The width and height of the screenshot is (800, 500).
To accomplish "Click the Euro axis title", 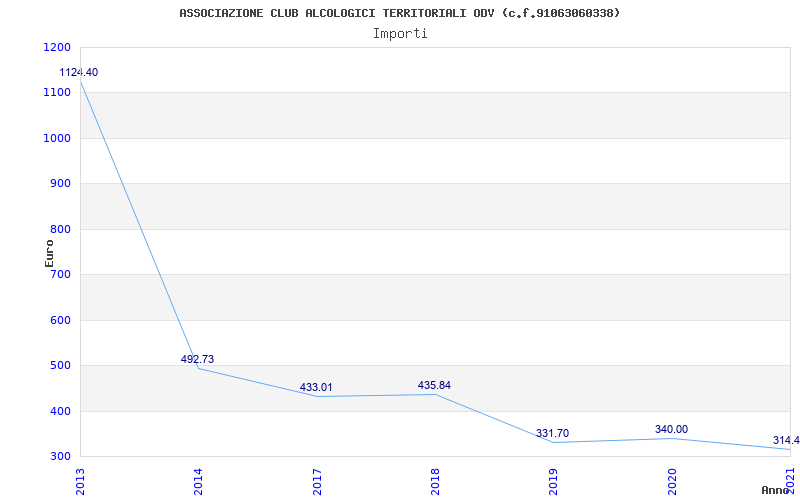I will click(x=49, y=253).
